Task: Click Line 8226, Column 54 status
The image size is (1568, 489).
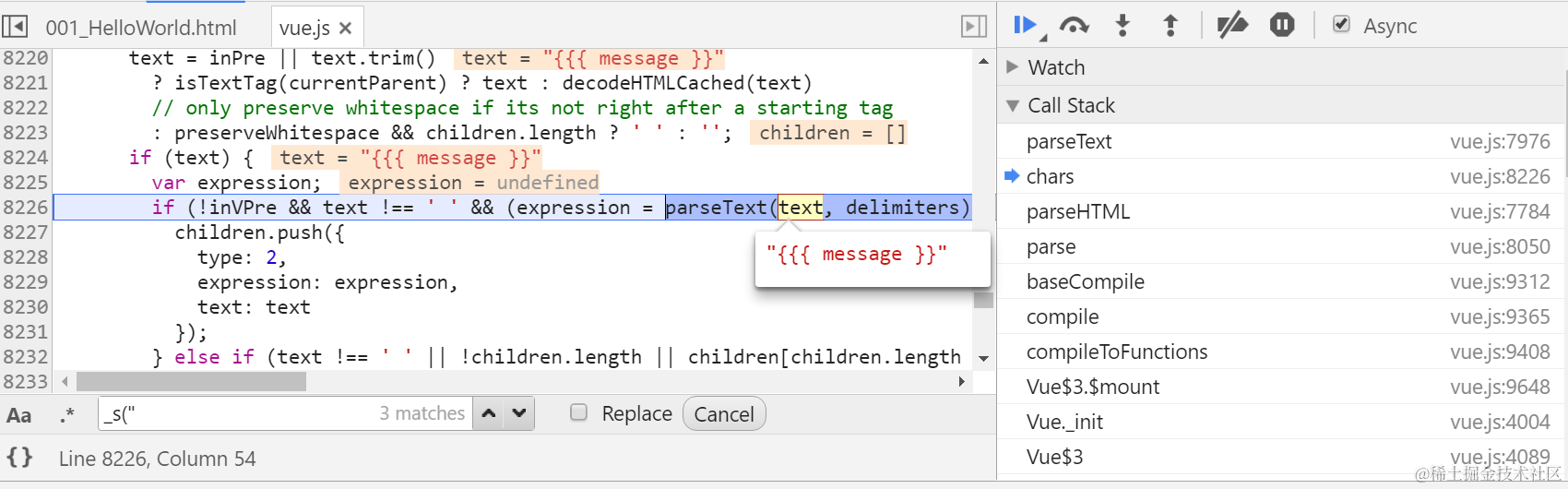Action: coord(158,459)
